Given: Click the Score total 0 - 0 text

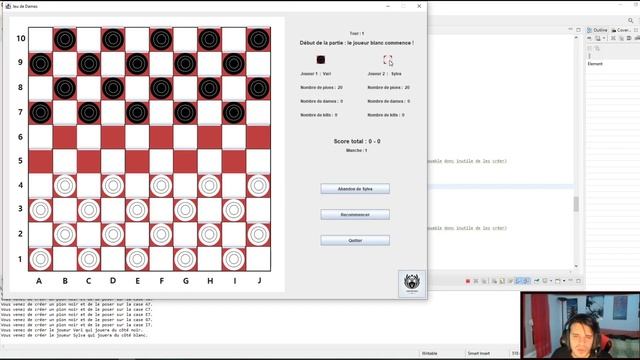Looking at the screenshot, I should point(357,141).
